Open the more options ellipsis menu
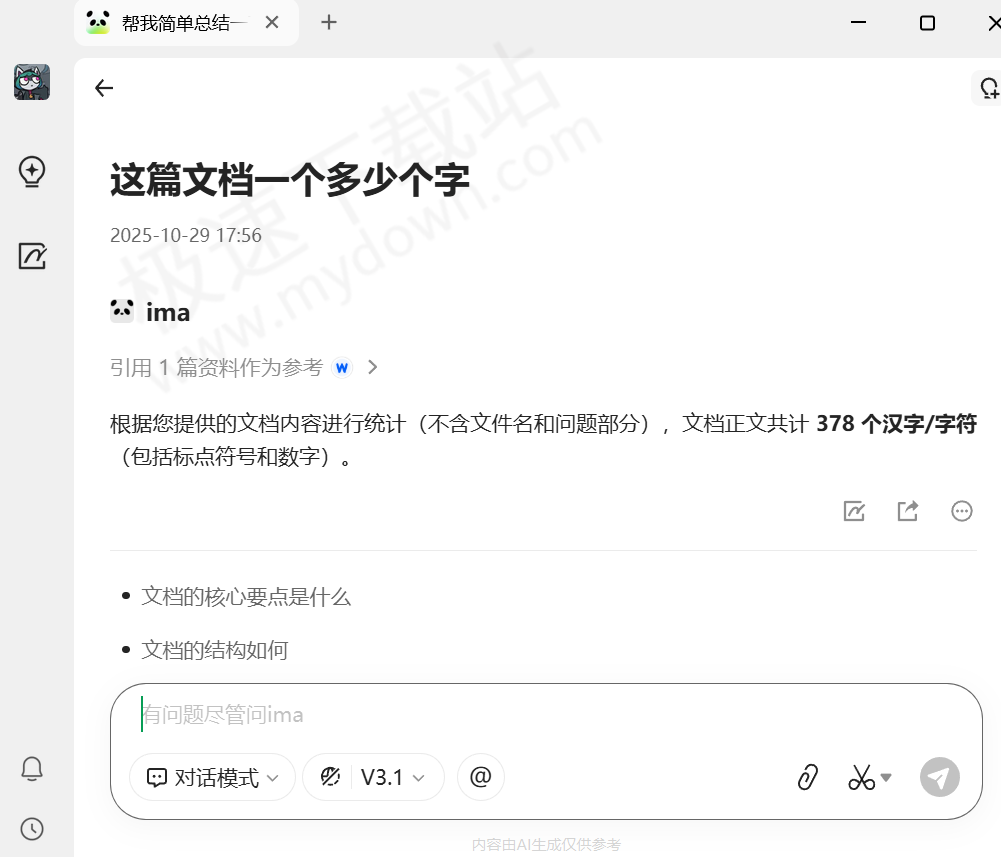This screenshot has height=857, width=1001. (x=962, y=511)
